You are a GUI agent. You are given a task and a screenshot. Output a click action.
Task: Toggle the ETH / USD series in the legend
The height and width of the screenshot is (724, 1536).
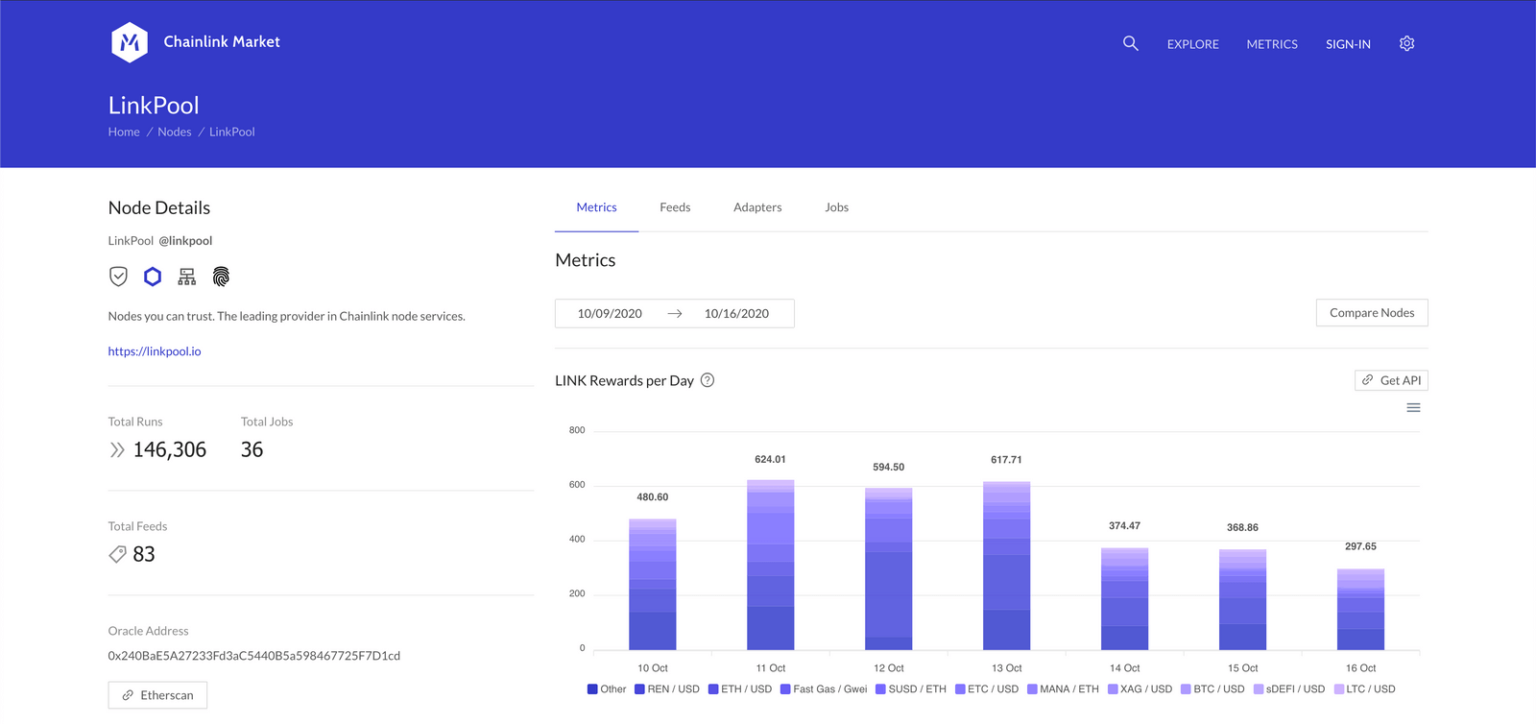740,689
